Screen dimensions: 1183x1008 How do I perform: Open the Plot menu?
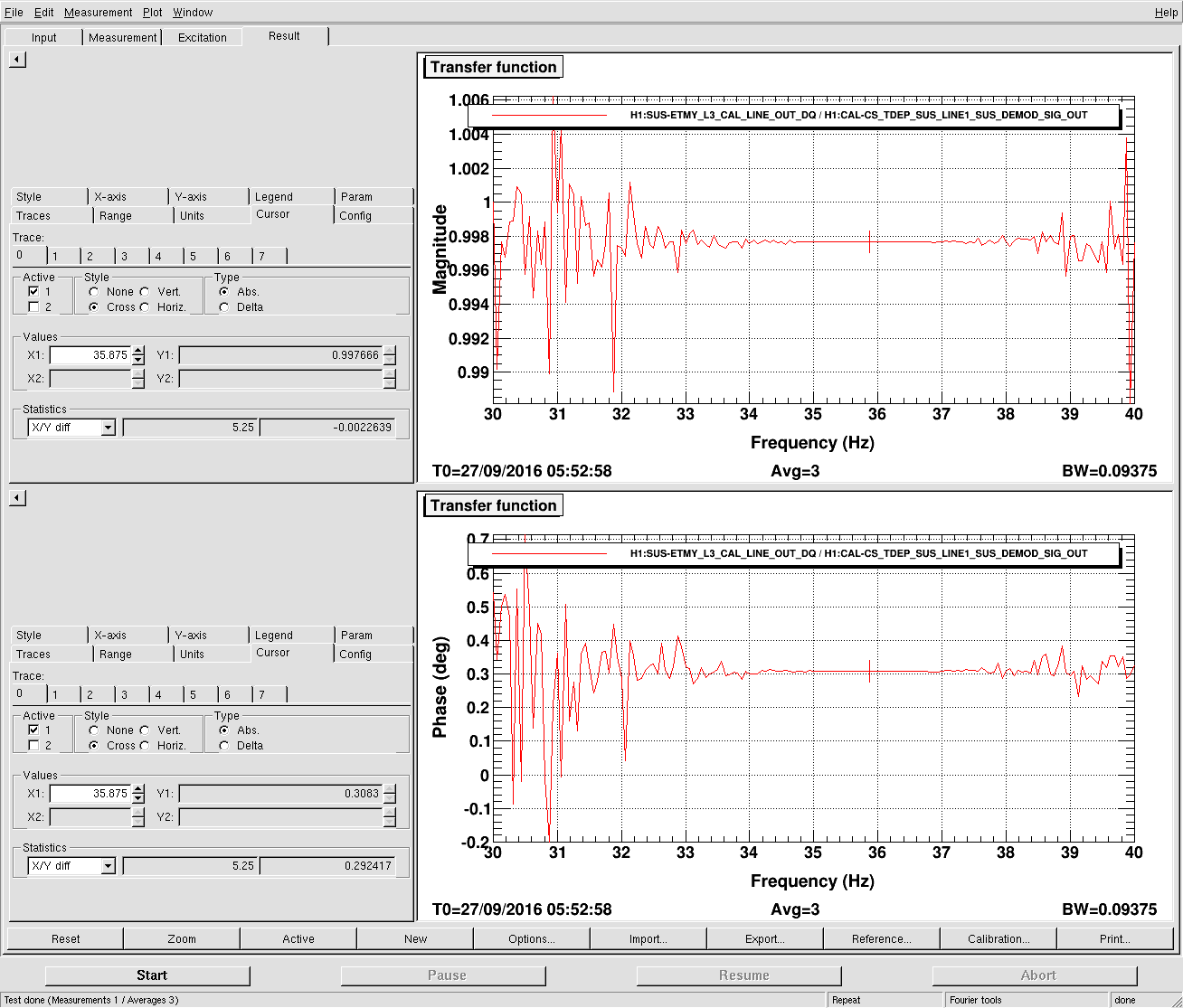click(153, 13)
